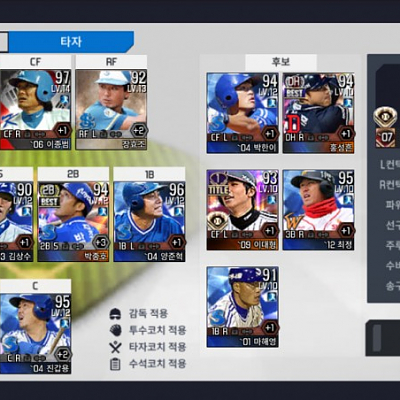Click the 감독 적용 cap icon
The width and height of the screenshot is (400, 400).
(115, 314)
